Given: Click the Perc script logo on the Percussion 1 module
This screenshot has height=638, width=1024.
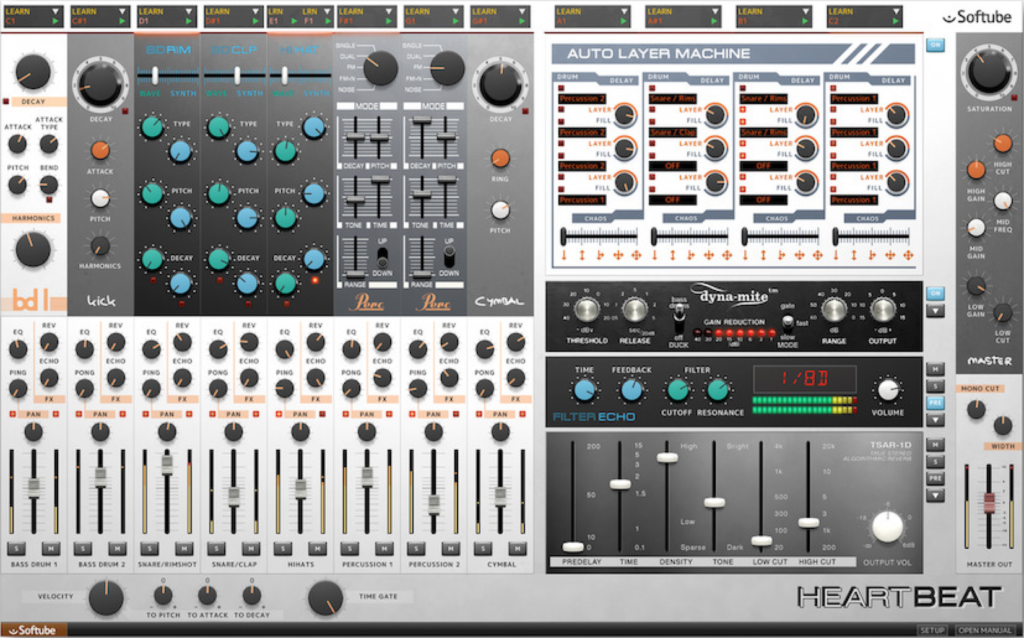Looking at the screenshot, I should [x=364, y=300].
